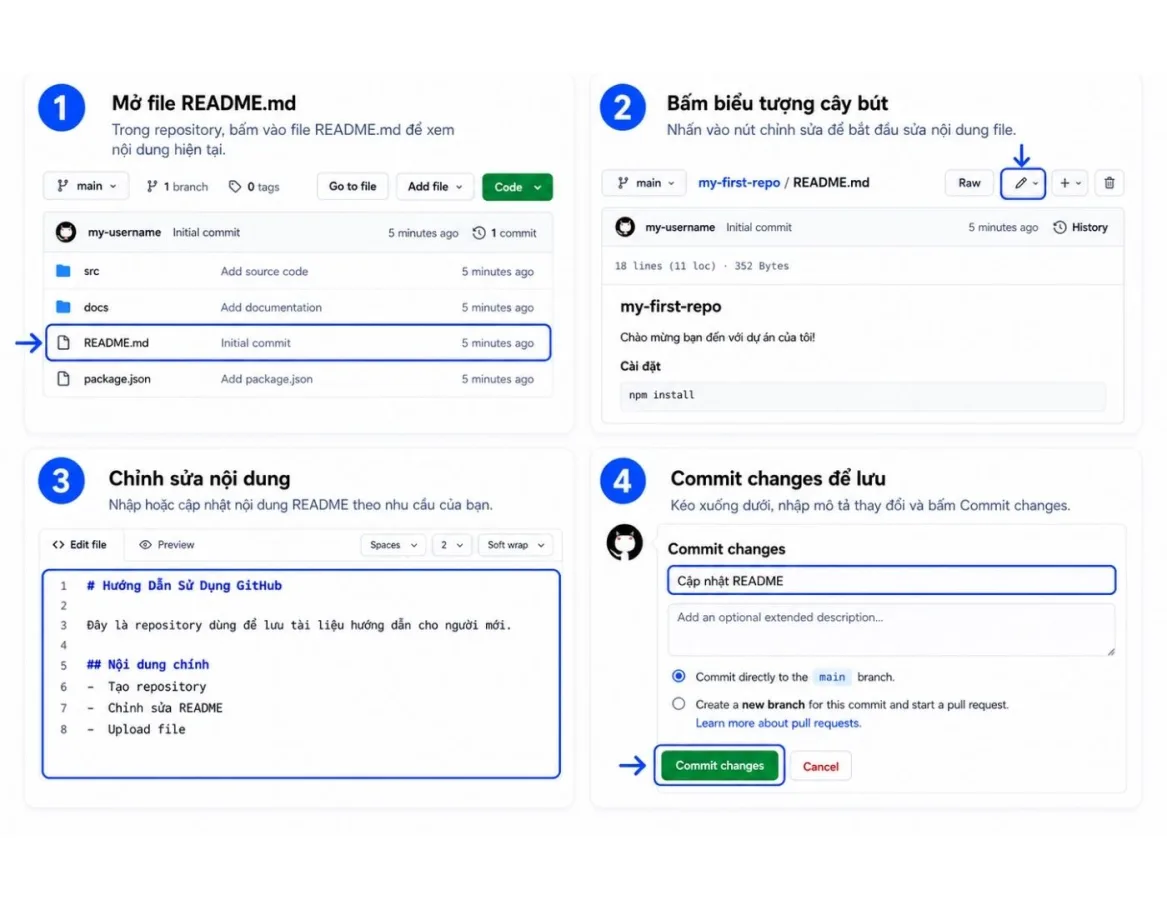Viewport: 1167px width, 900px height.
Task: Open the my-first-repo breadcrumb link
Action: (738, 182)
